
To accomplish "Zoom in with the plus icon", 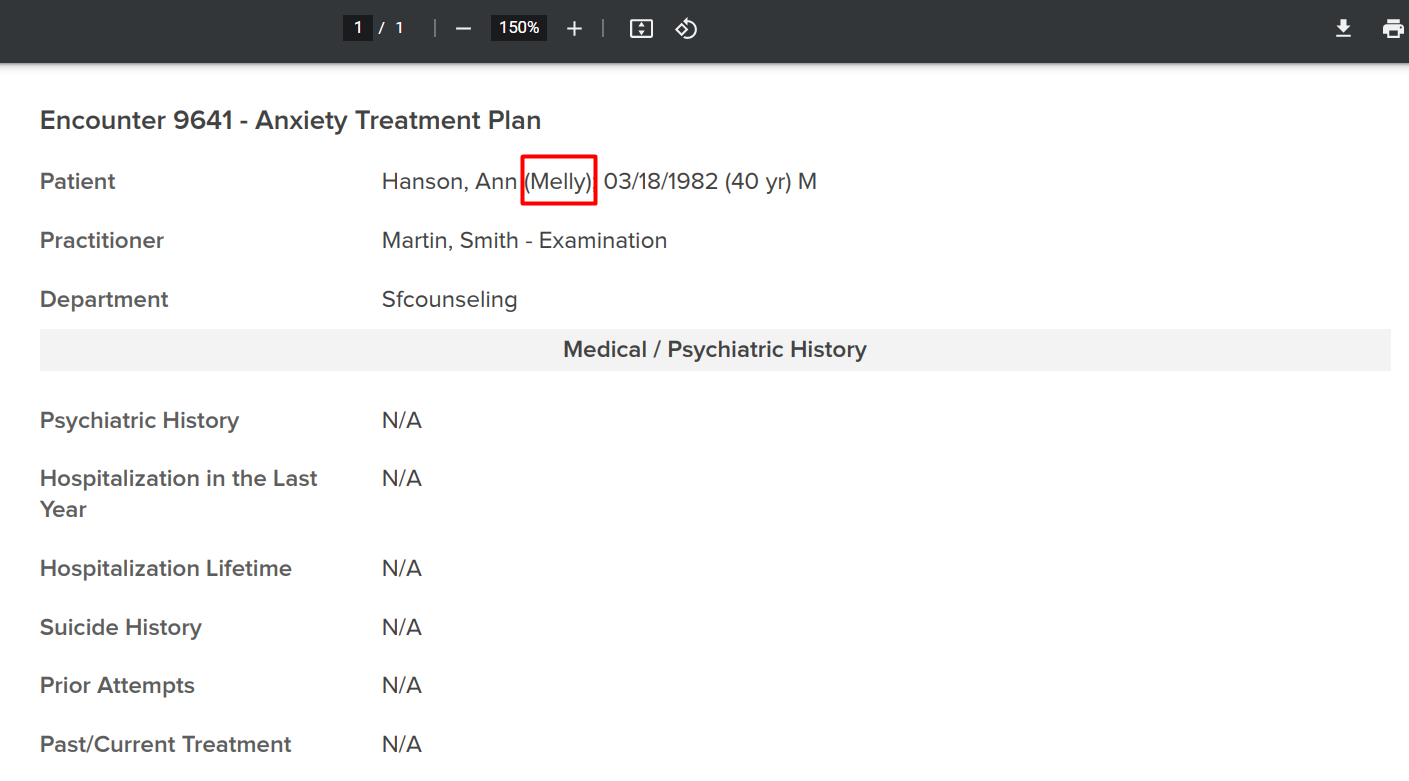I will (x=574, y=29).
